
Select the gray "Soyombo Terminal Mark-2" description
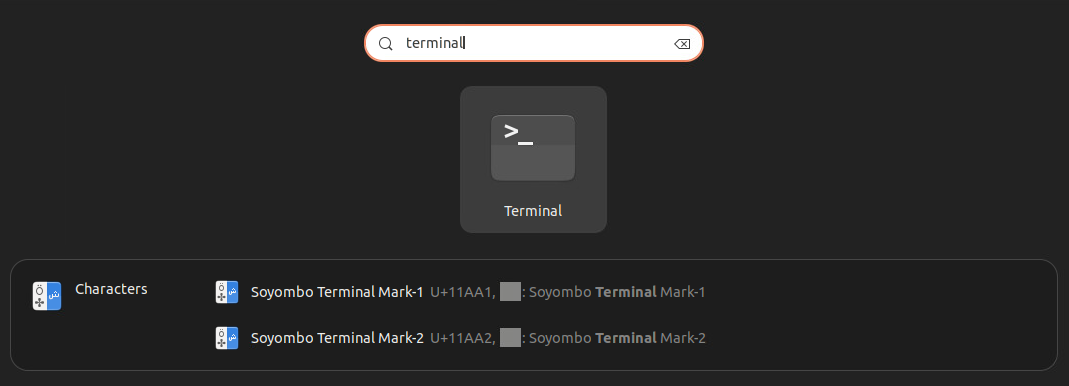(x=617, y=338)
